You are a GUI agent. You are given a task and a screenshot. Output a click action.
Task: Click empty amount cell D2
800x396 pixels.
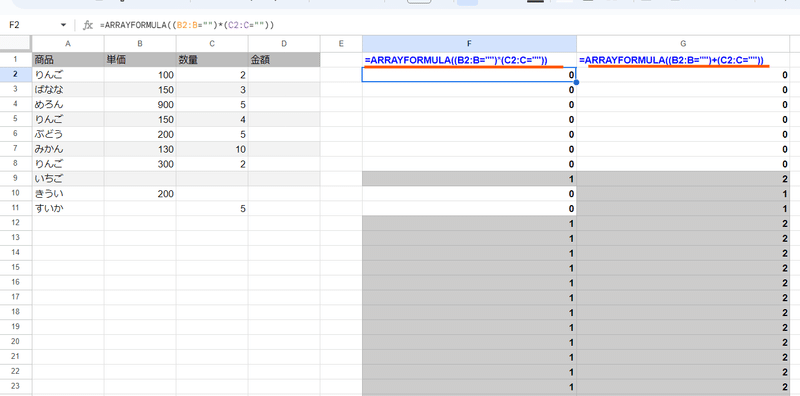click(x=284, y=75)
